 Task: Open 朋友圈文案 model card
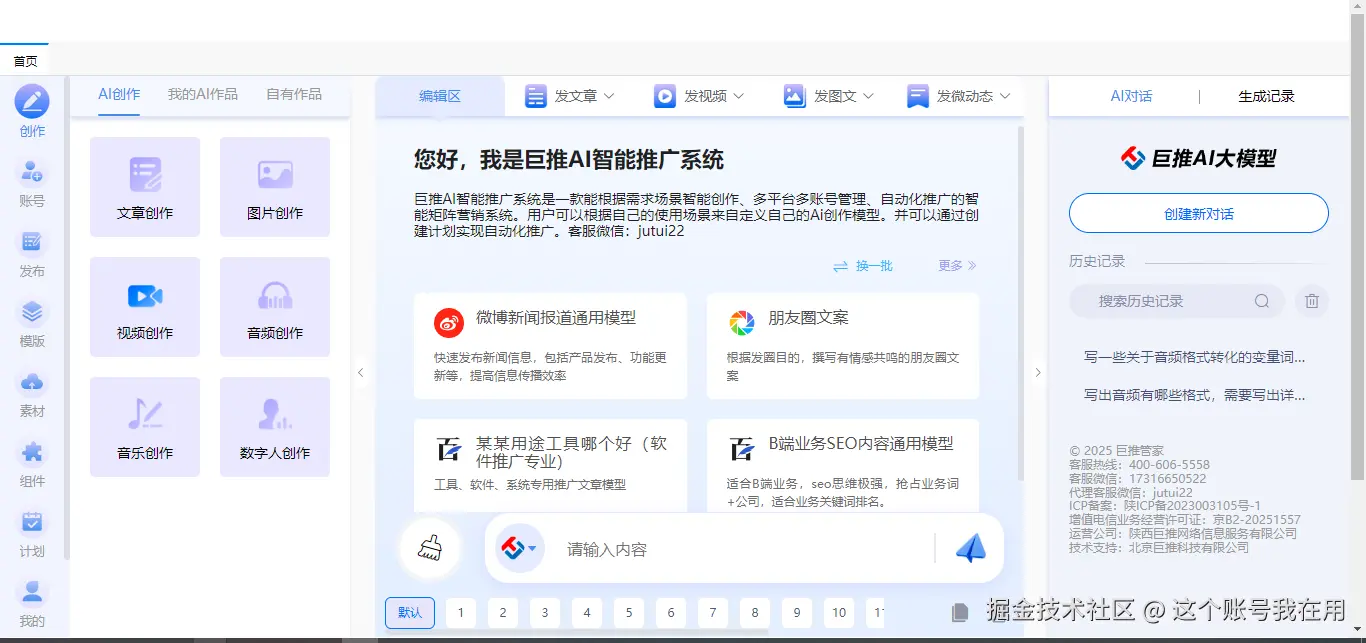[x=843, y=346]
